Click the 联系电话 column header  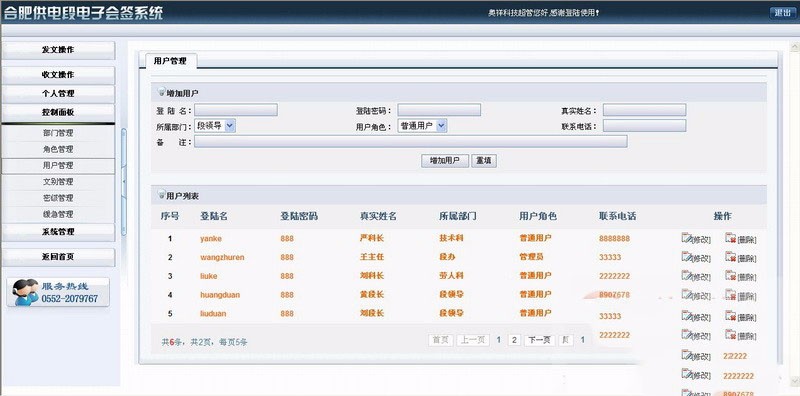pos(617,216)
